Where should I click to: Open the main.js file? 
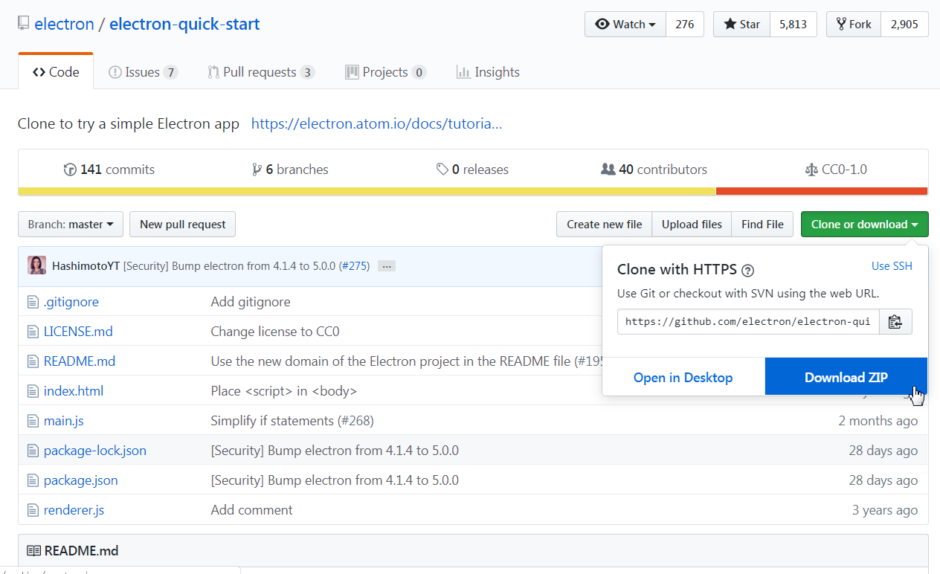[64, 421]
